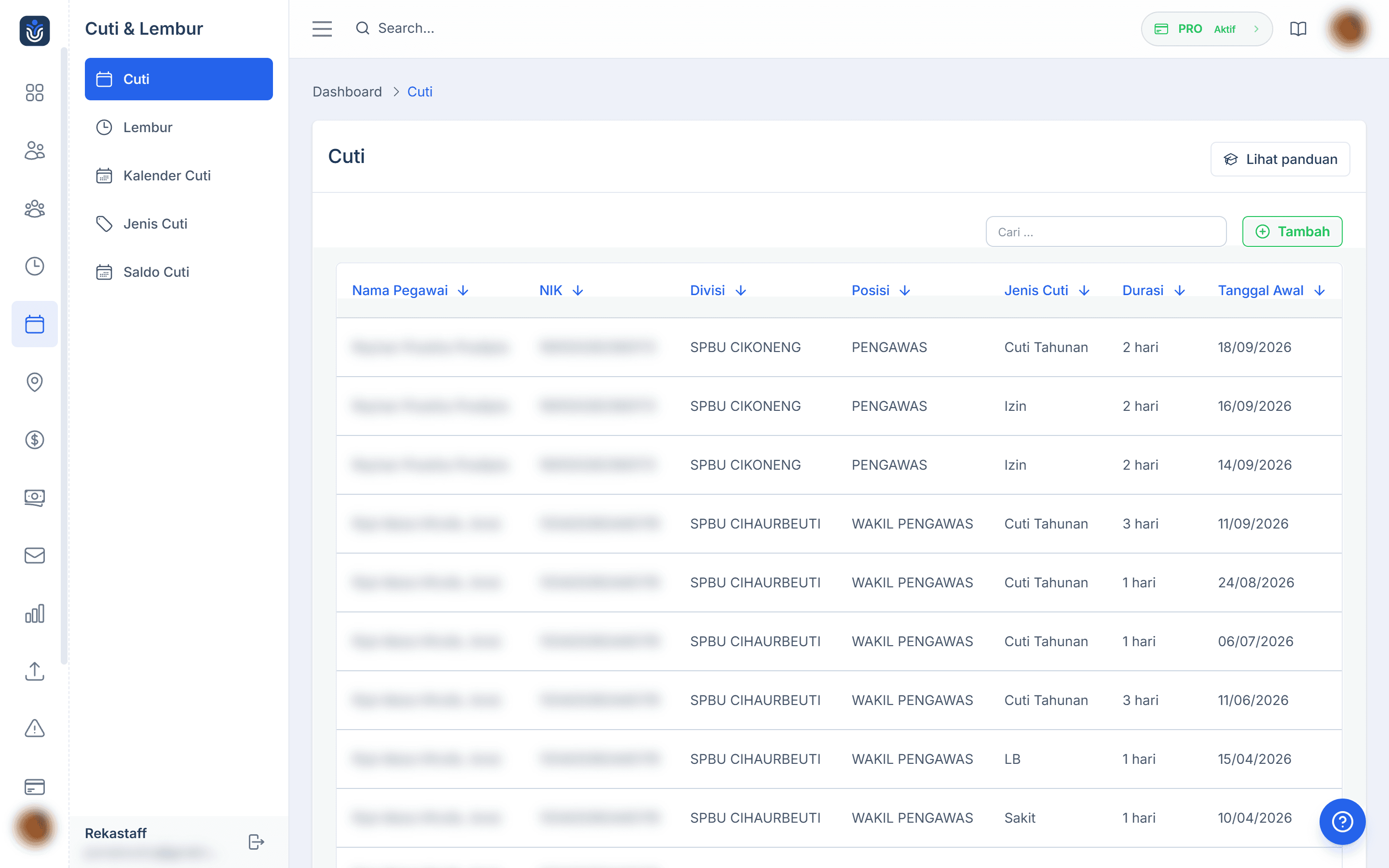This screenshot has width=1389, height=868.
Task: Open the Saldo Cuti menu item
Action: coord(178,272)
